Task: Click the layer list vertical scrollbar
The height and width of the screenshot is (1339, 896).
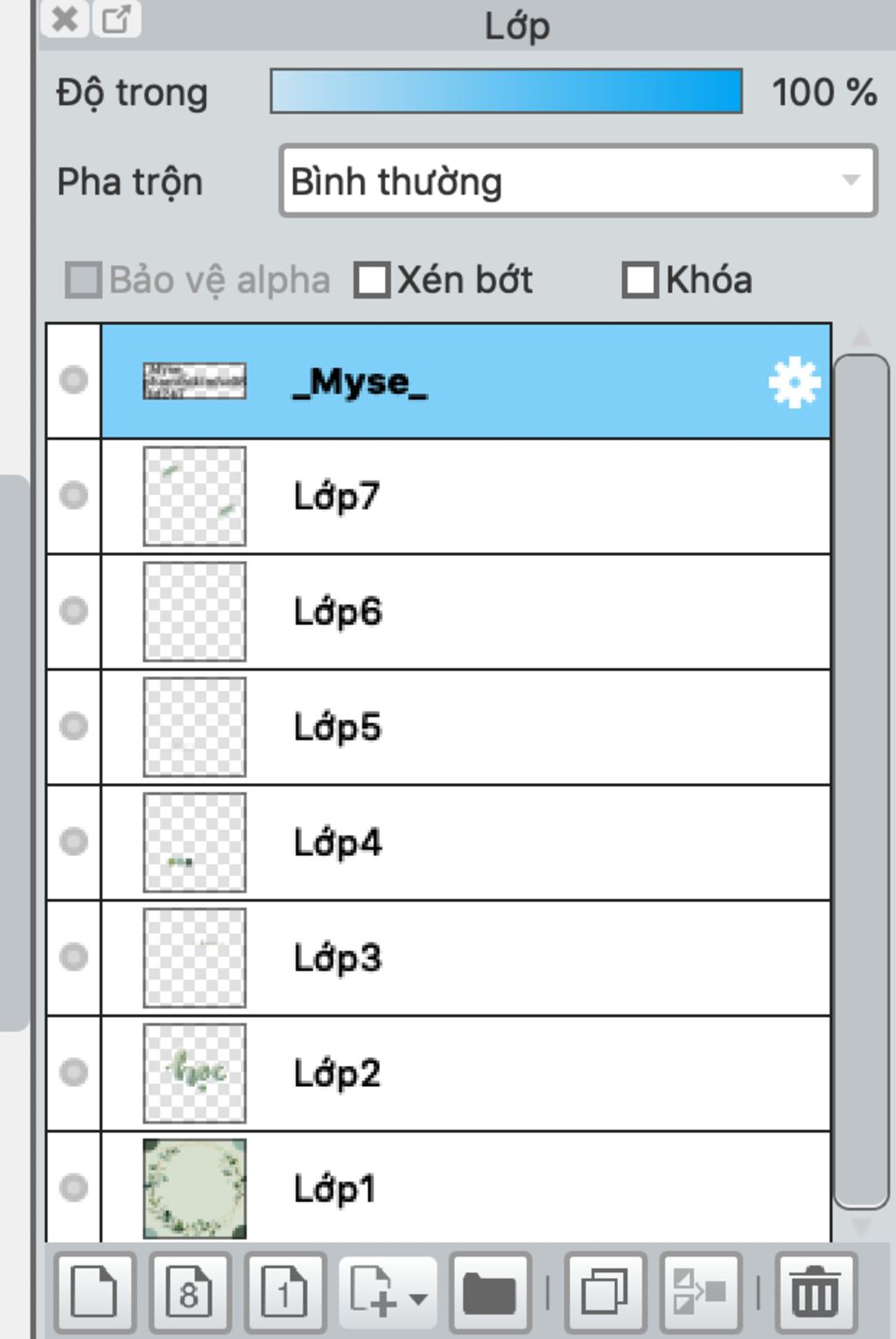Action: [861, 779]
